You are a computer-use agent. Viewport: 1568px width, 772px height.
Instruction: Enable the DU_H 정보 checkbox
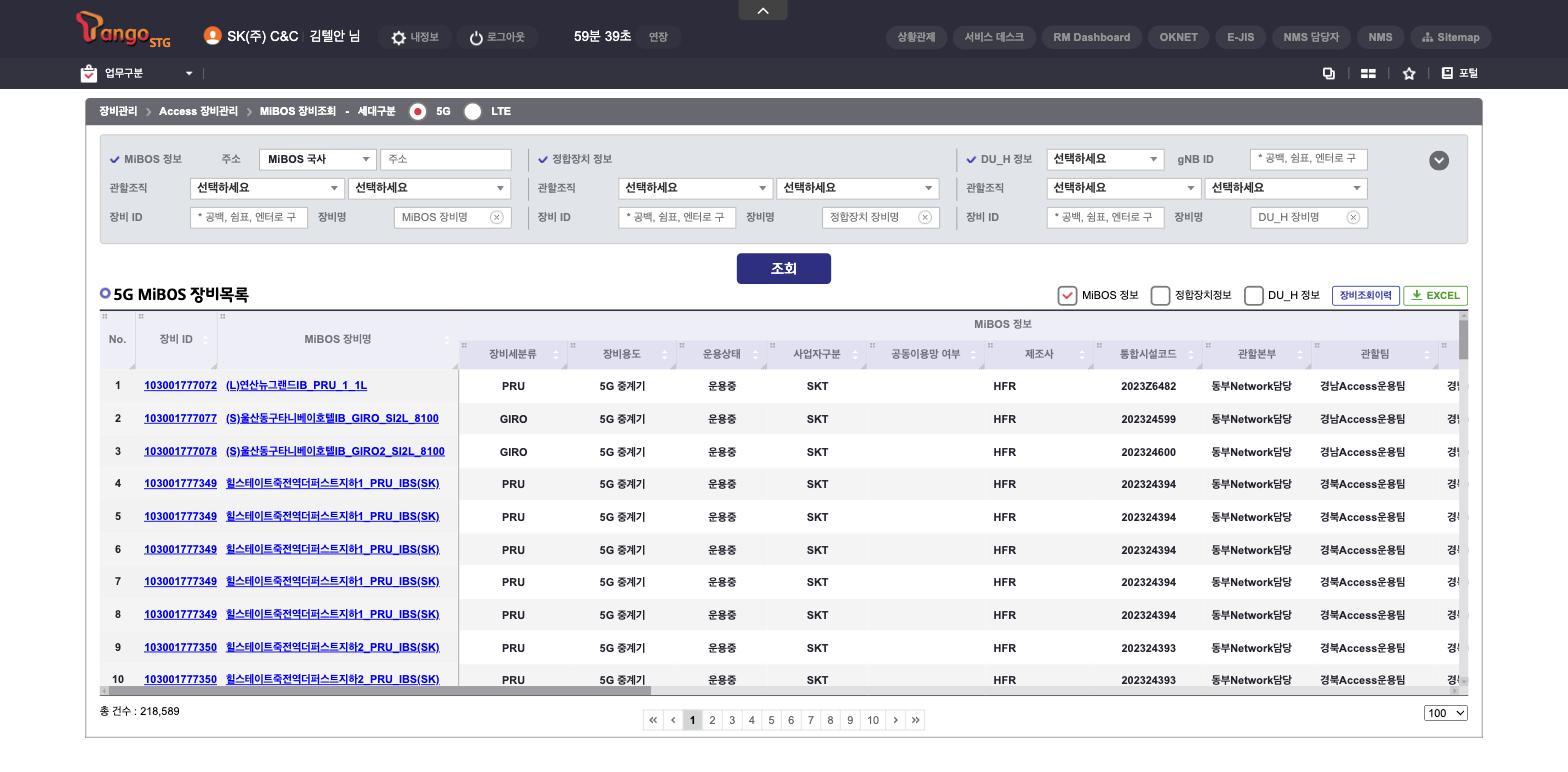tap(1253, 295)
